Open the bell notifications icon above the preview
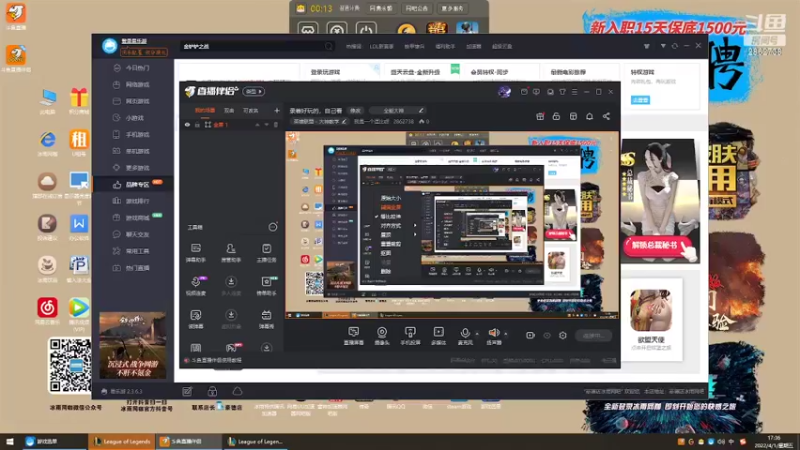The height and width of the screenshot is (450, 800). [589, 116]
